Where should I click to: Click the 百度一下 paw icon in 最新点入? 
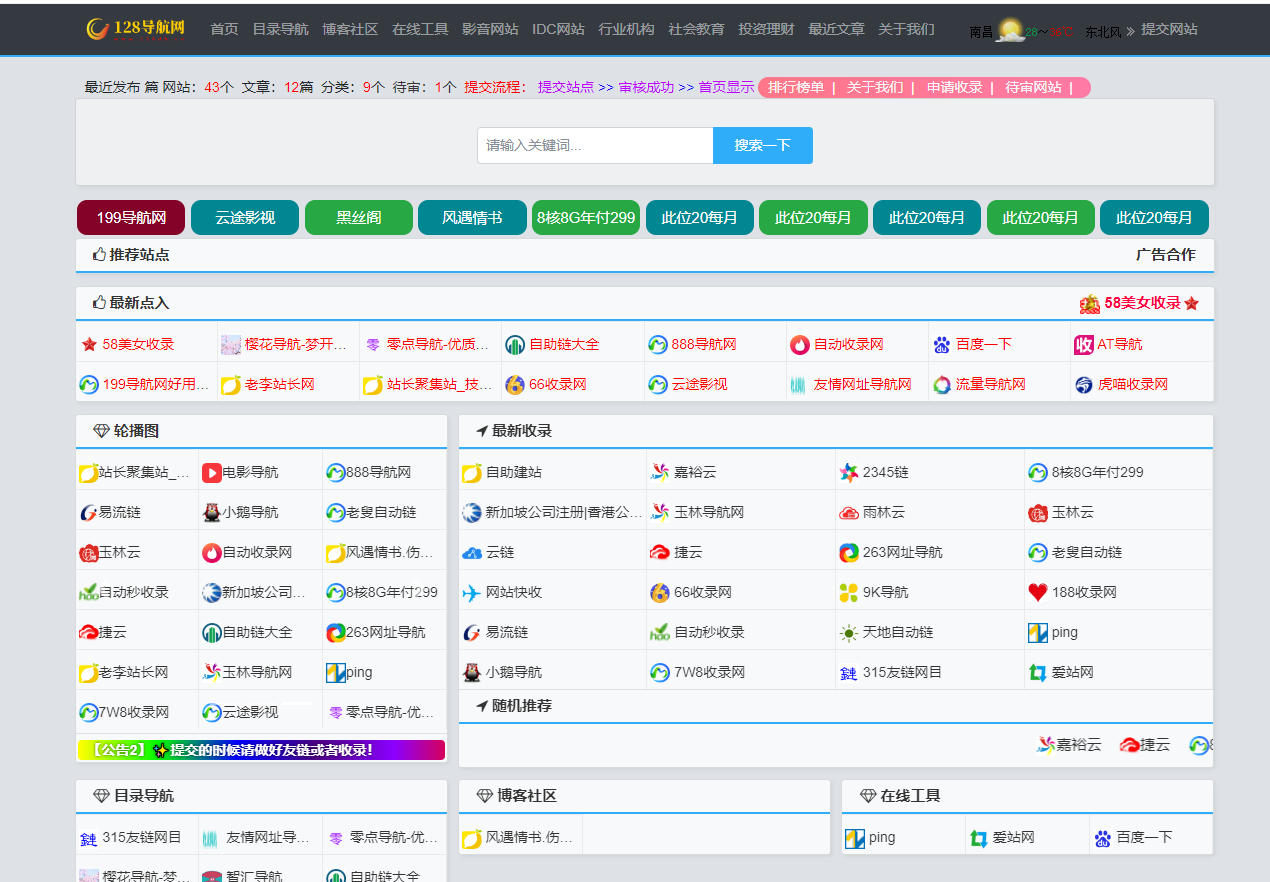(942, 345)
